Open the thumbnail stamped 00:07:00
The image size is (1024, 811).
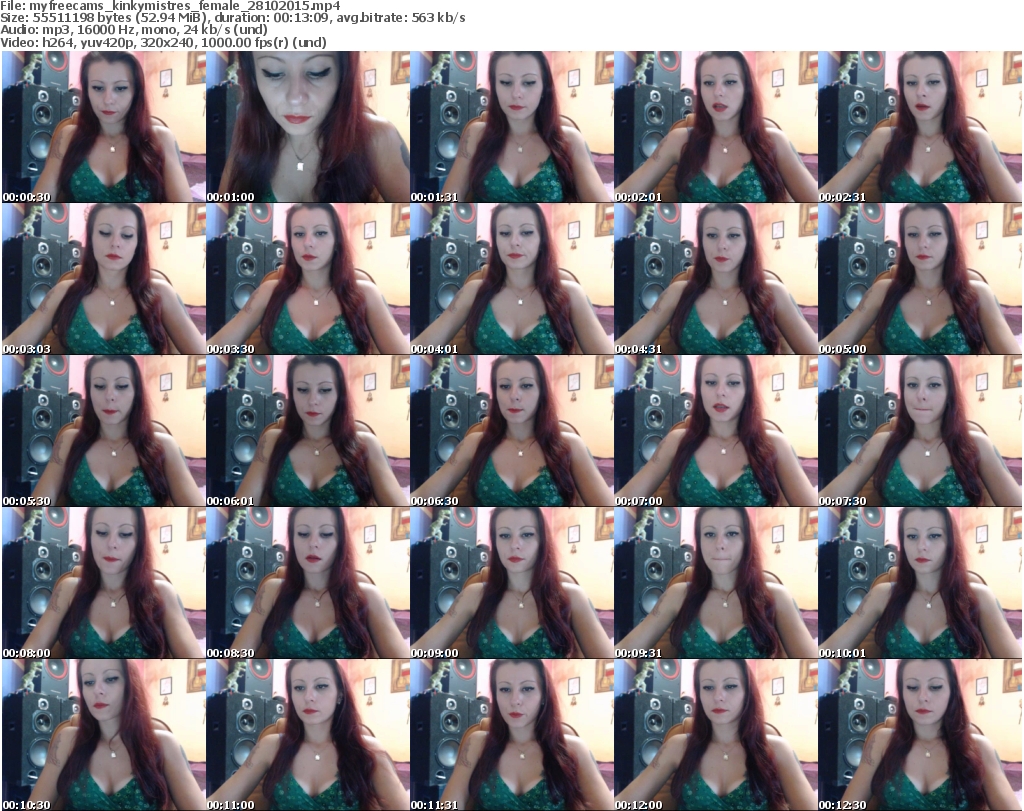click(x=716, y=431)
